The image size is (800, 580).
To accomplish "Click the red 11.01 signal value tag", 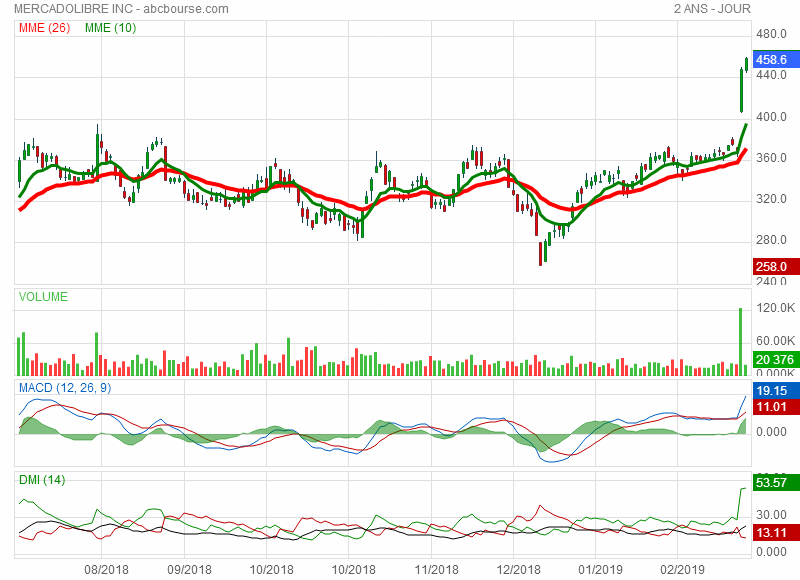I will pos(776,407).
